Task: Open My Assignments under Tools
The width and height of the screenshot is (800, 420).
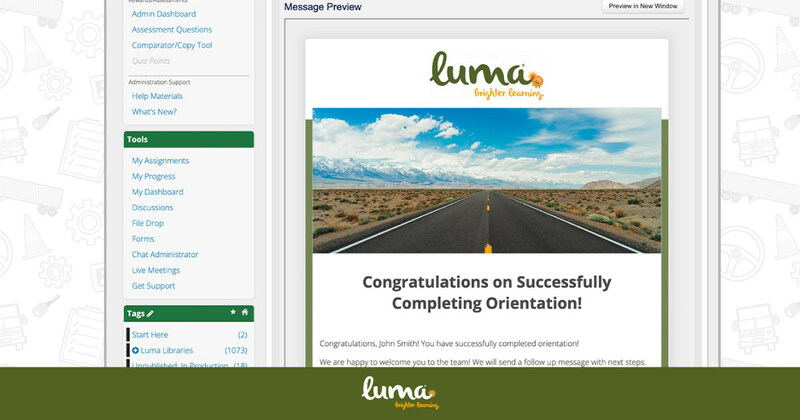Action: pos(160,161)
